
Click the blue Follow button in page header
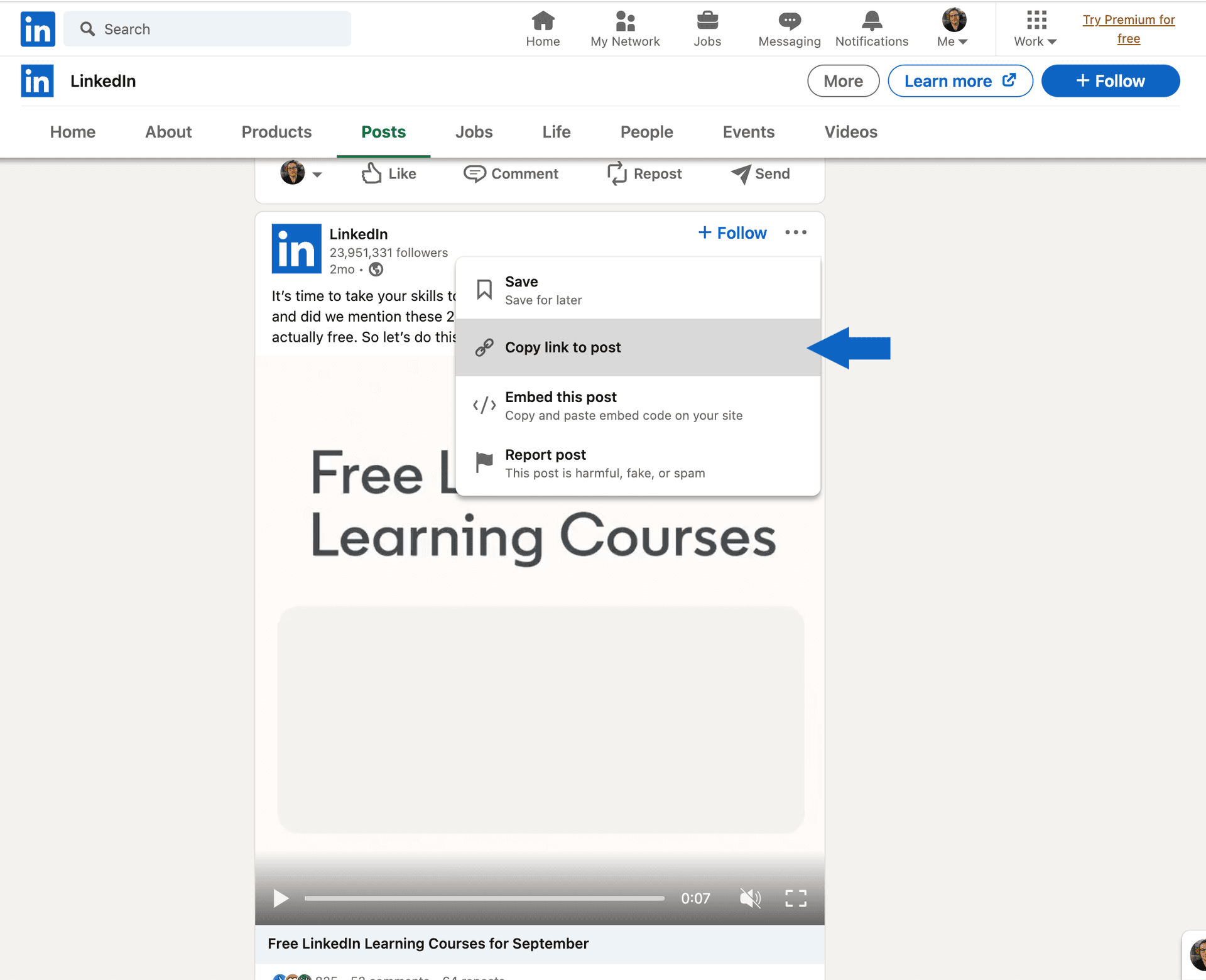[1110, 81]
